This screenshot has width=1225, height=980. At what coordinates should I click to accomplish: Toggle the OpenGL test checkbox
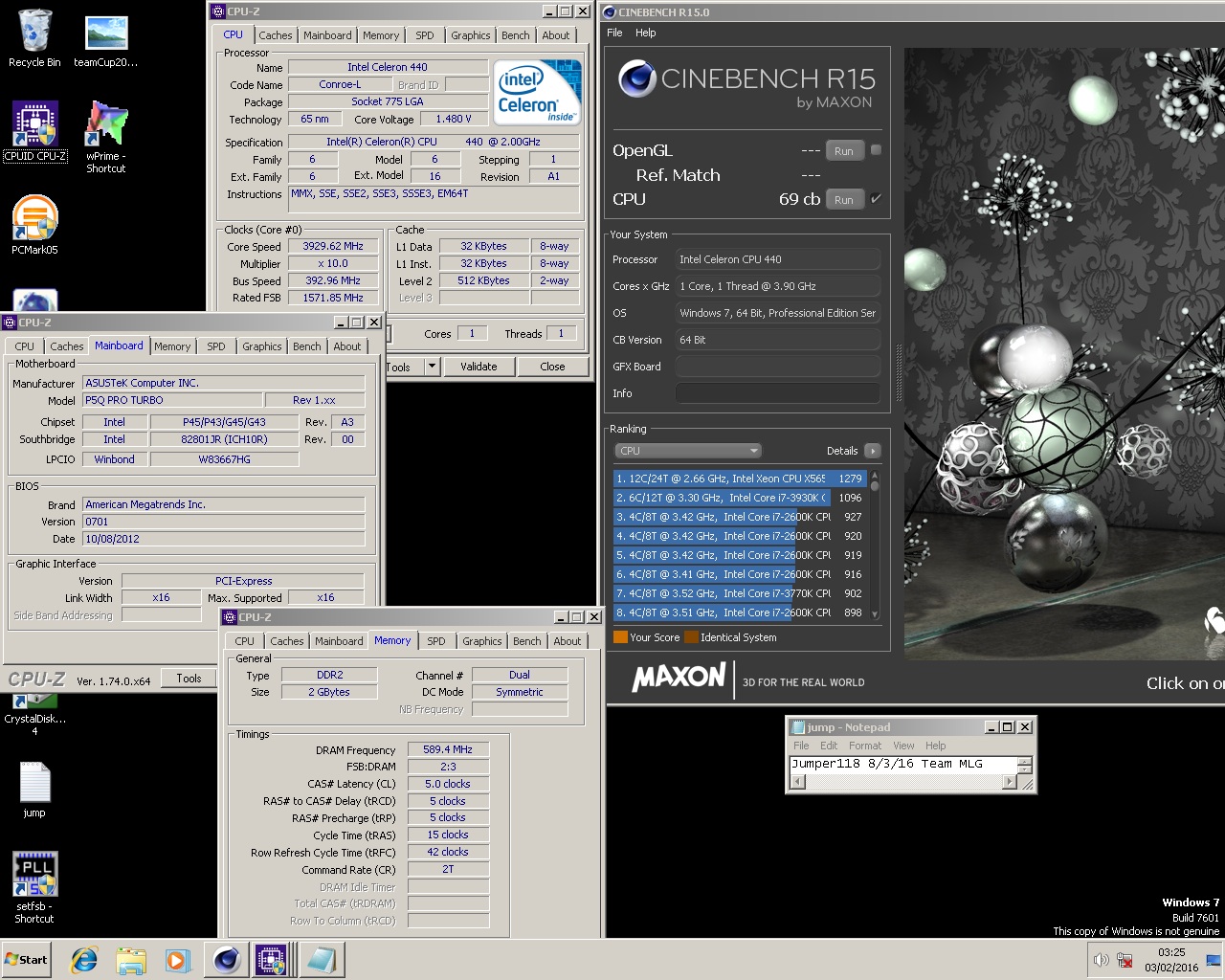click(876, 150)
